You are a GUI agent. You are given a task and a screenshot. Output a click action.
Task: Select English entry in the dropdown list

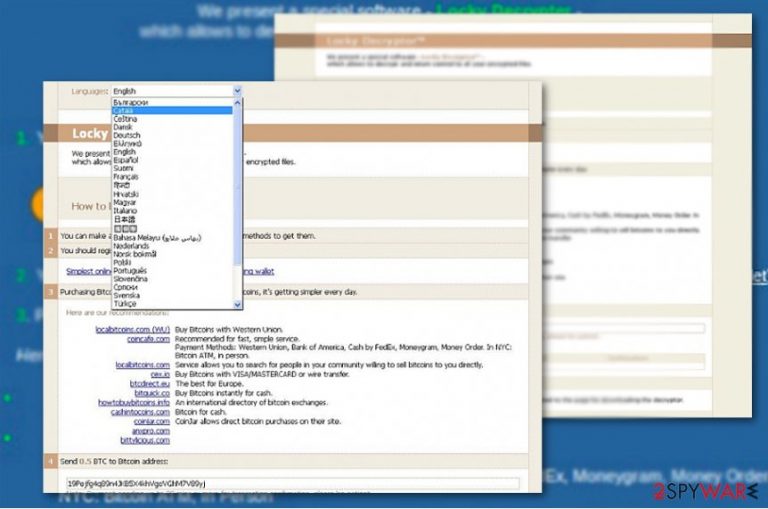(124, 152)
